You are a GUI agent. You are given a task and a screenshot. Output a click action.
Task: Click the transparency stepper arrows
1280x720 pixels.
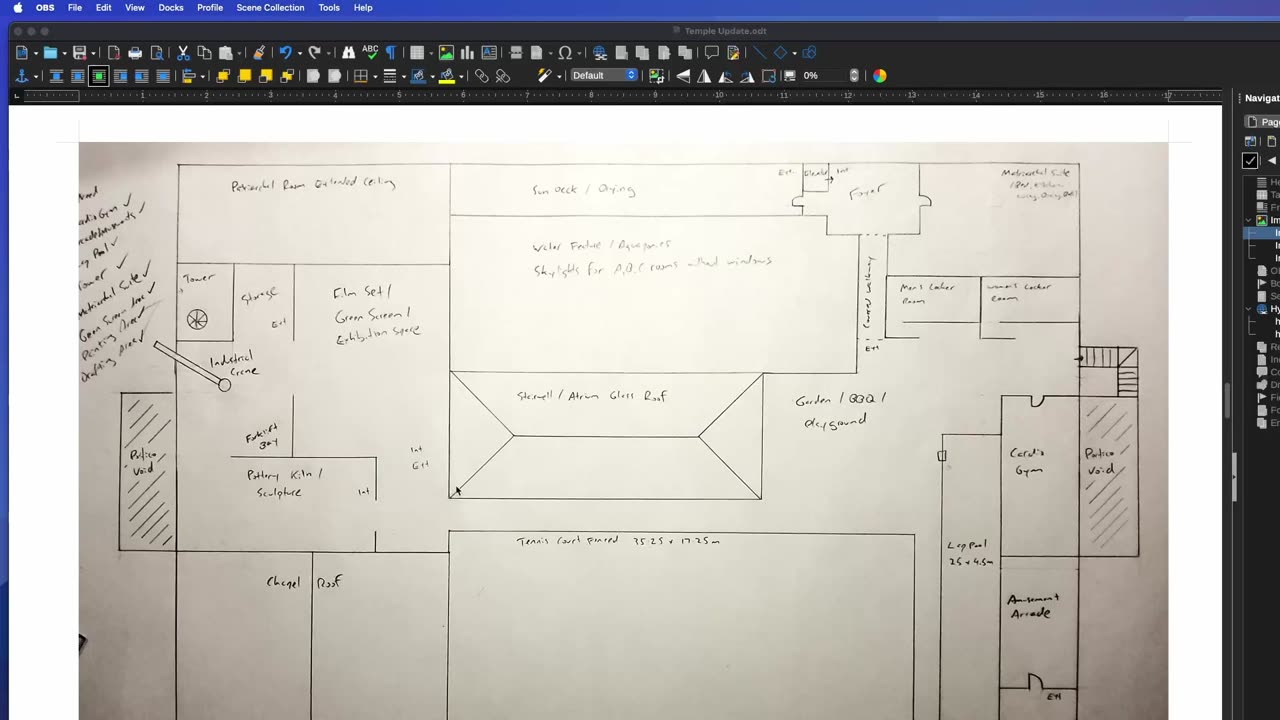tap(854, 75)
